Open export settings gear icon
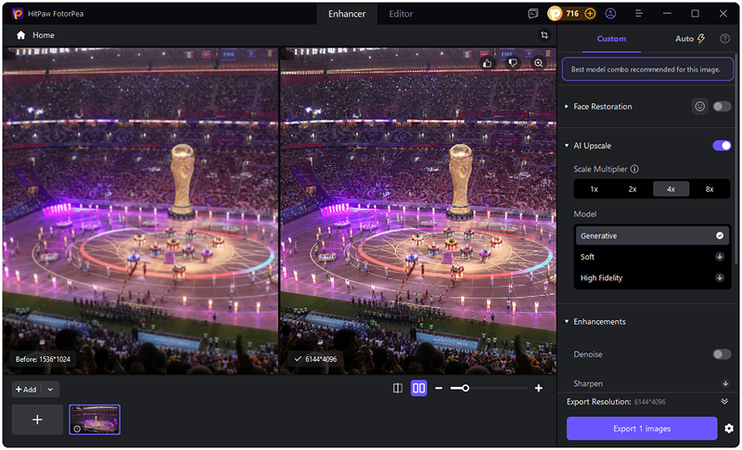 click(729, 429)
